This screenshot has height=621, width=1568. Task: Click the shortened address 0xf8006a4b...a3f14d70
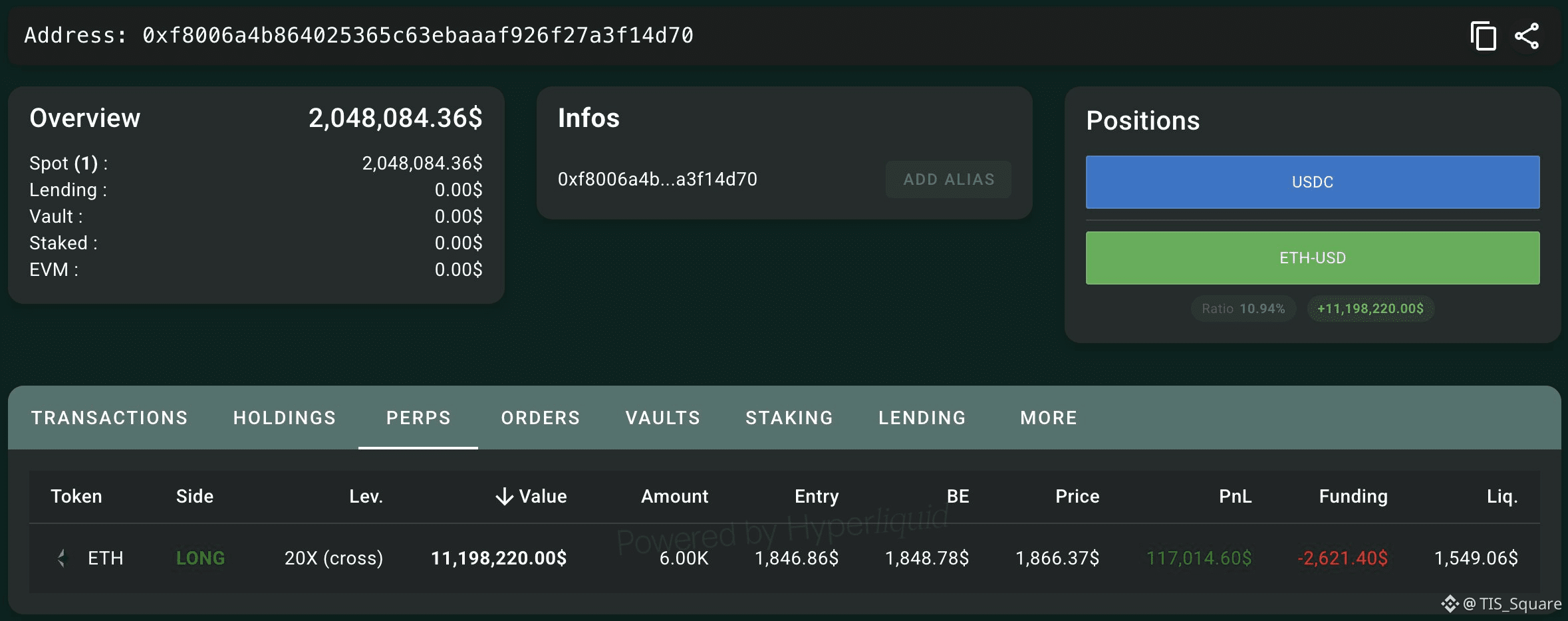(658, 180)
